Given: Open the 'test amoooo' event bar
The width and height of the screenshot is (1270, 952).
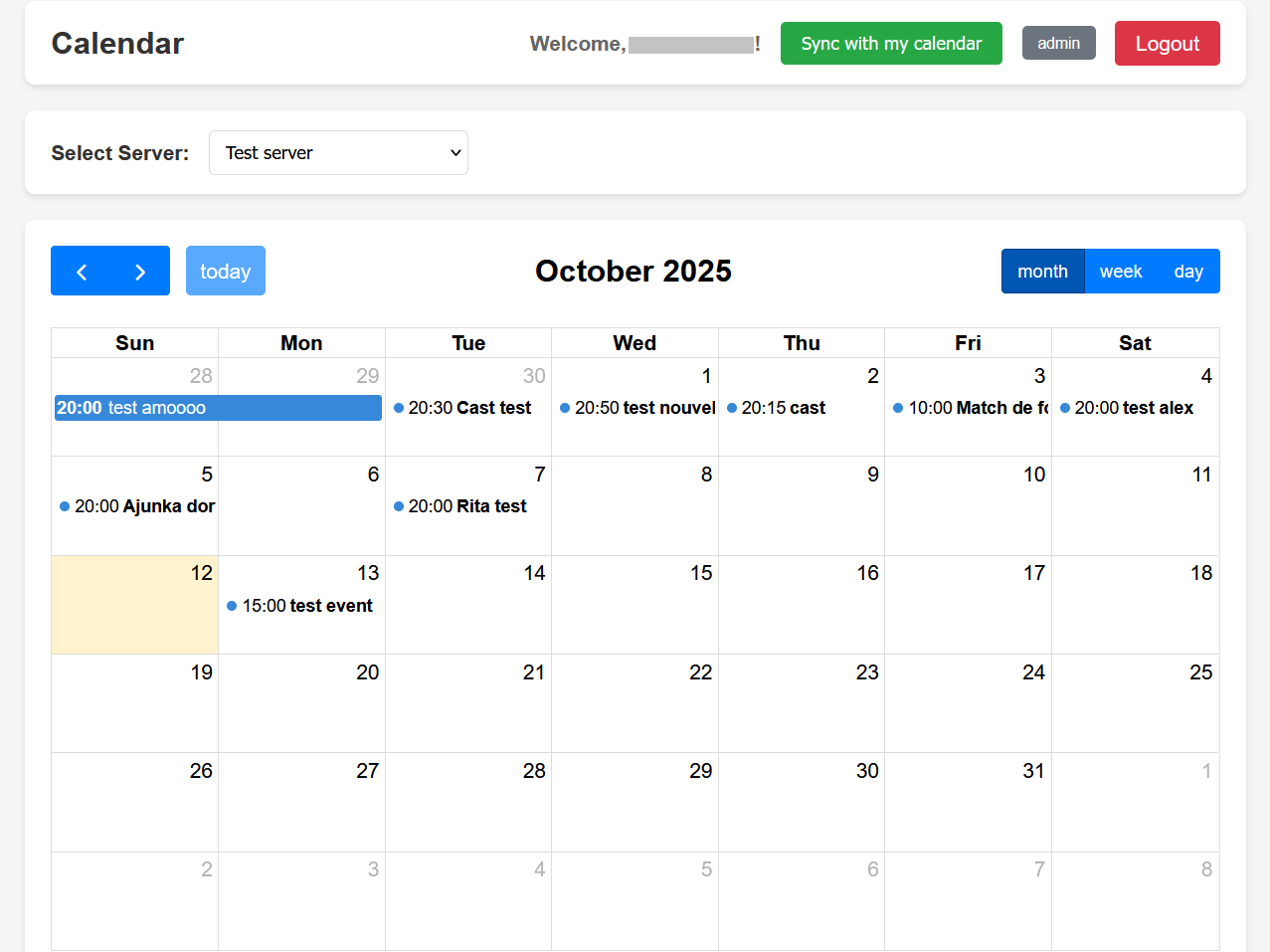Looking at the screenshot, I should [218, 408].
